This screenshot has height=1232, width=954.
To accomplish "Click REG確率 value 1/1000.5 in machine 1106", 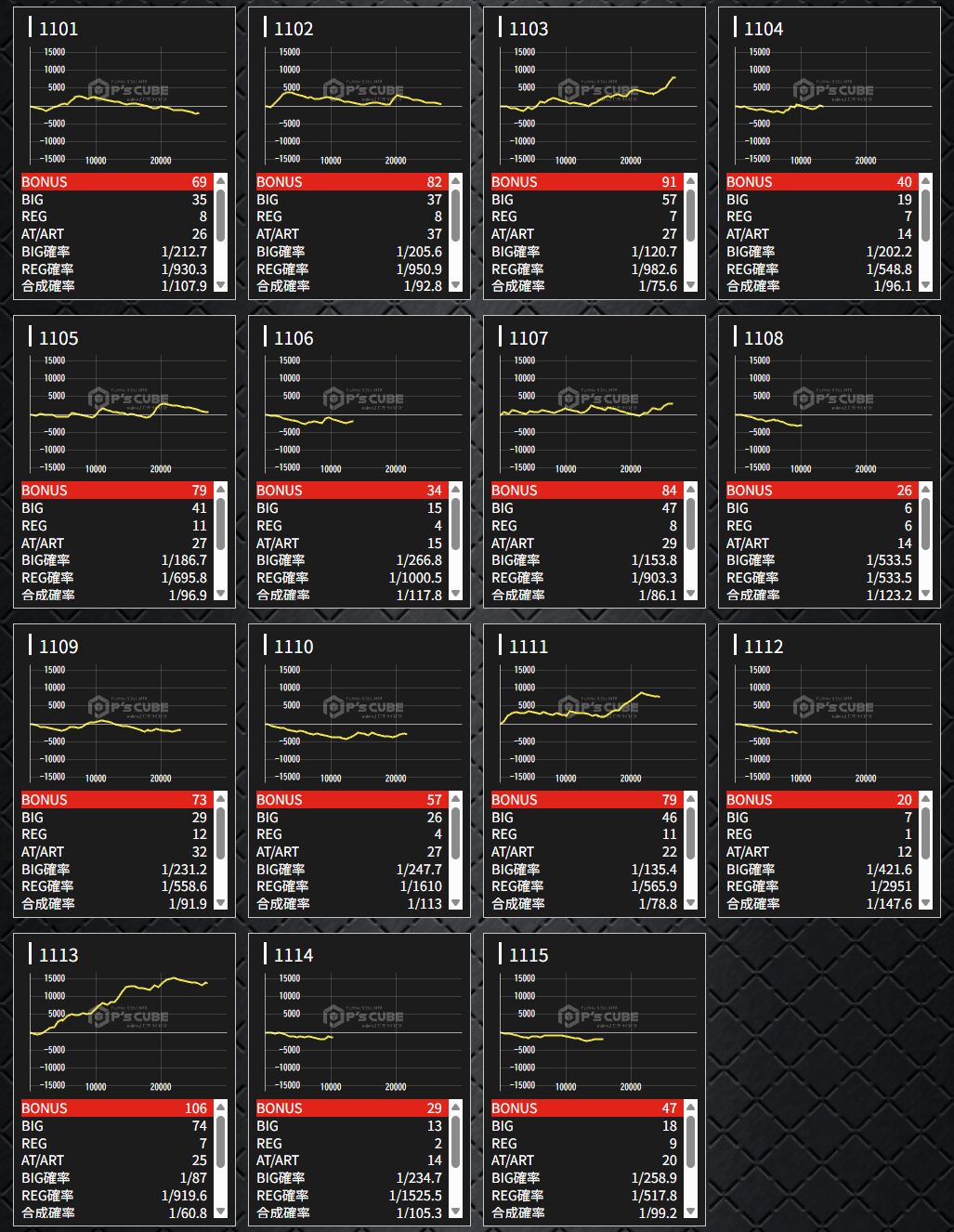I will [415, 578].
